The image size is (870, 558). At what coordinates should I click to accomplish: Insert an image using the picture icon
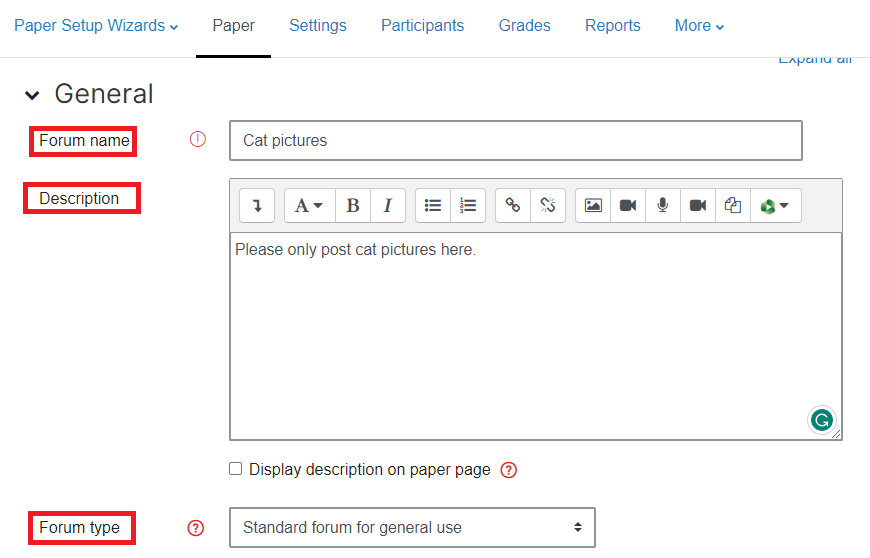pyautogui.click(x=593, y=205)
